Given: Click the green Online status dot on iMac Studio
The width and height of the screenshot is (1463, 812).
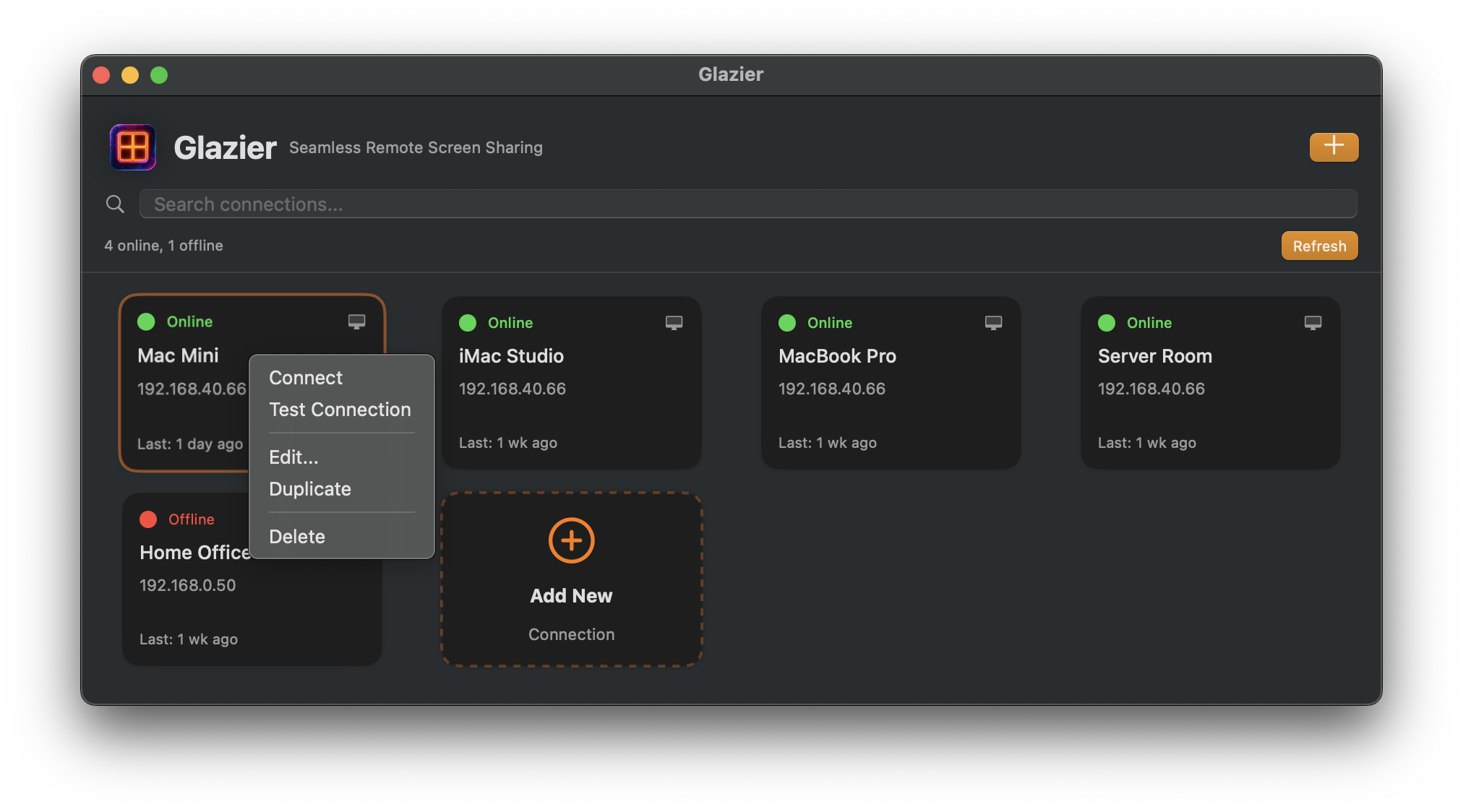Looking at the screenshot, I should click(468, 323).
